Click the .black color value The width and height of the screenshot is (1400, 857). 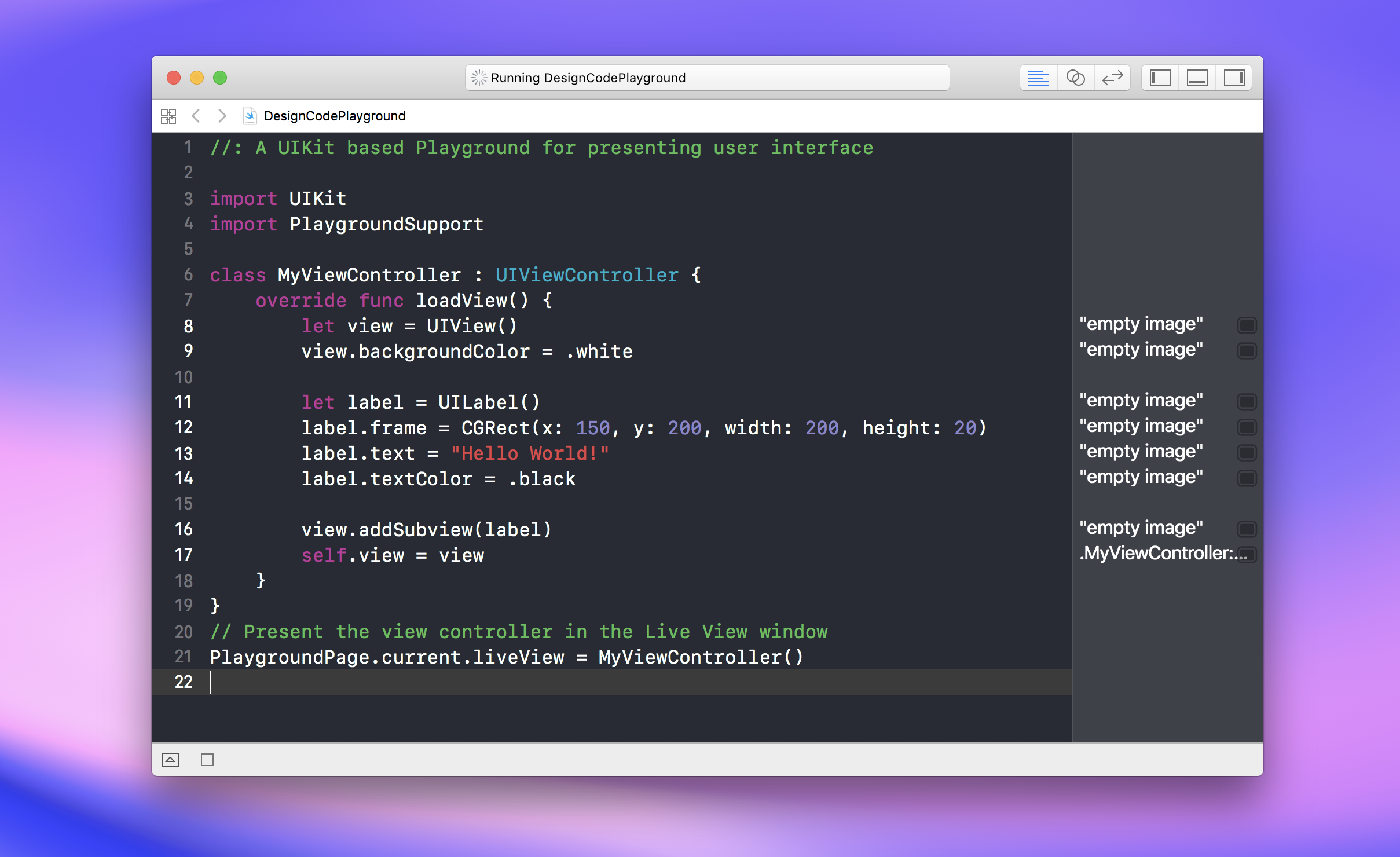[x=542, y=479]
